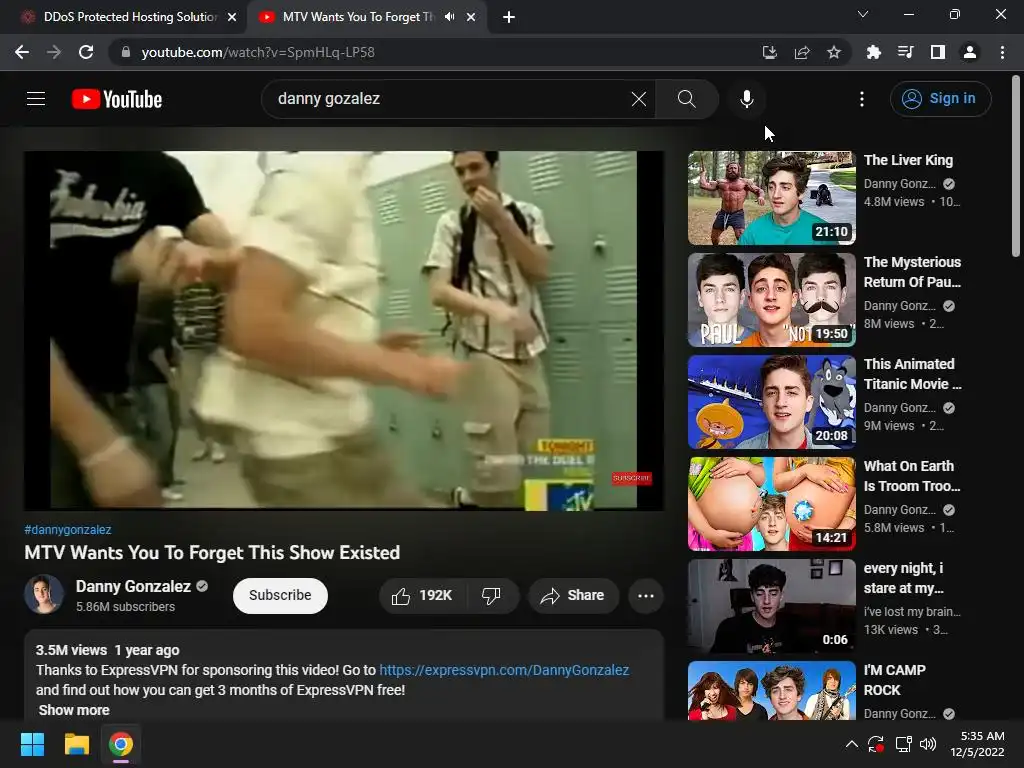Image resolution: width=1024 pixels, height=768 pixels.
Task: Sign in to YouTube
Action: click(x=940, y=99)
